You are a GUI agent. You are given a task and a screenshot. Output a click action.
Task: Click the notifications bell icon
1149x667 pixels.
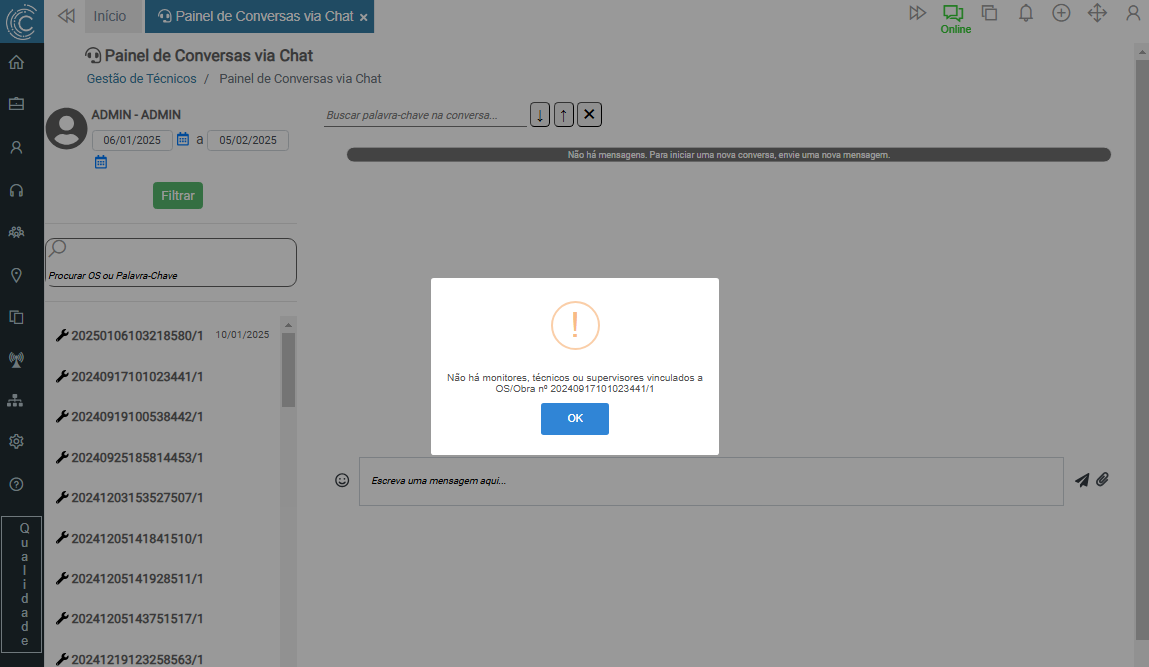(1025, 13)
